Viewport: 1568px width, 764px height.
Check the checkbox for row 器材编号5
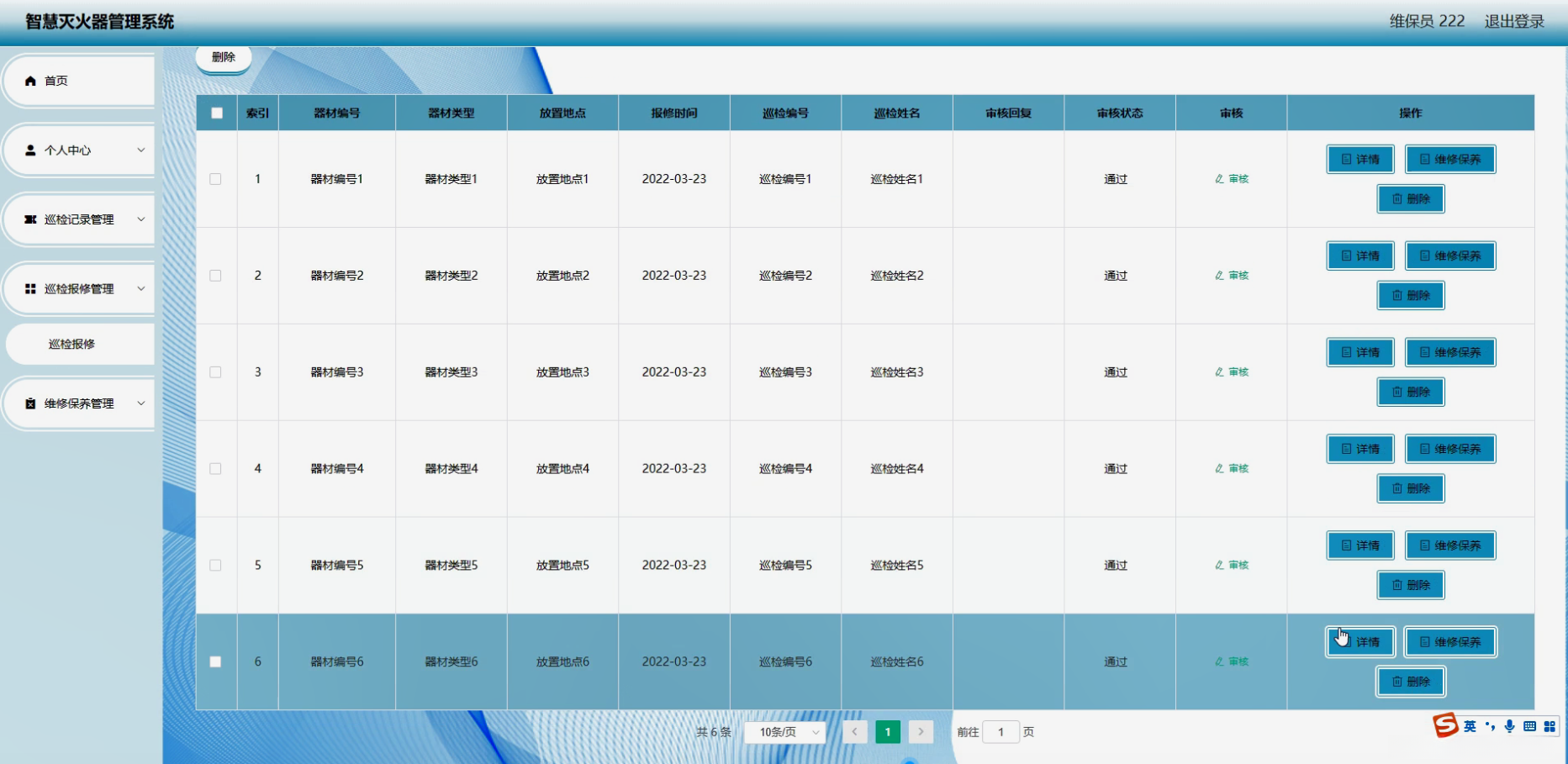coord(216,566)
